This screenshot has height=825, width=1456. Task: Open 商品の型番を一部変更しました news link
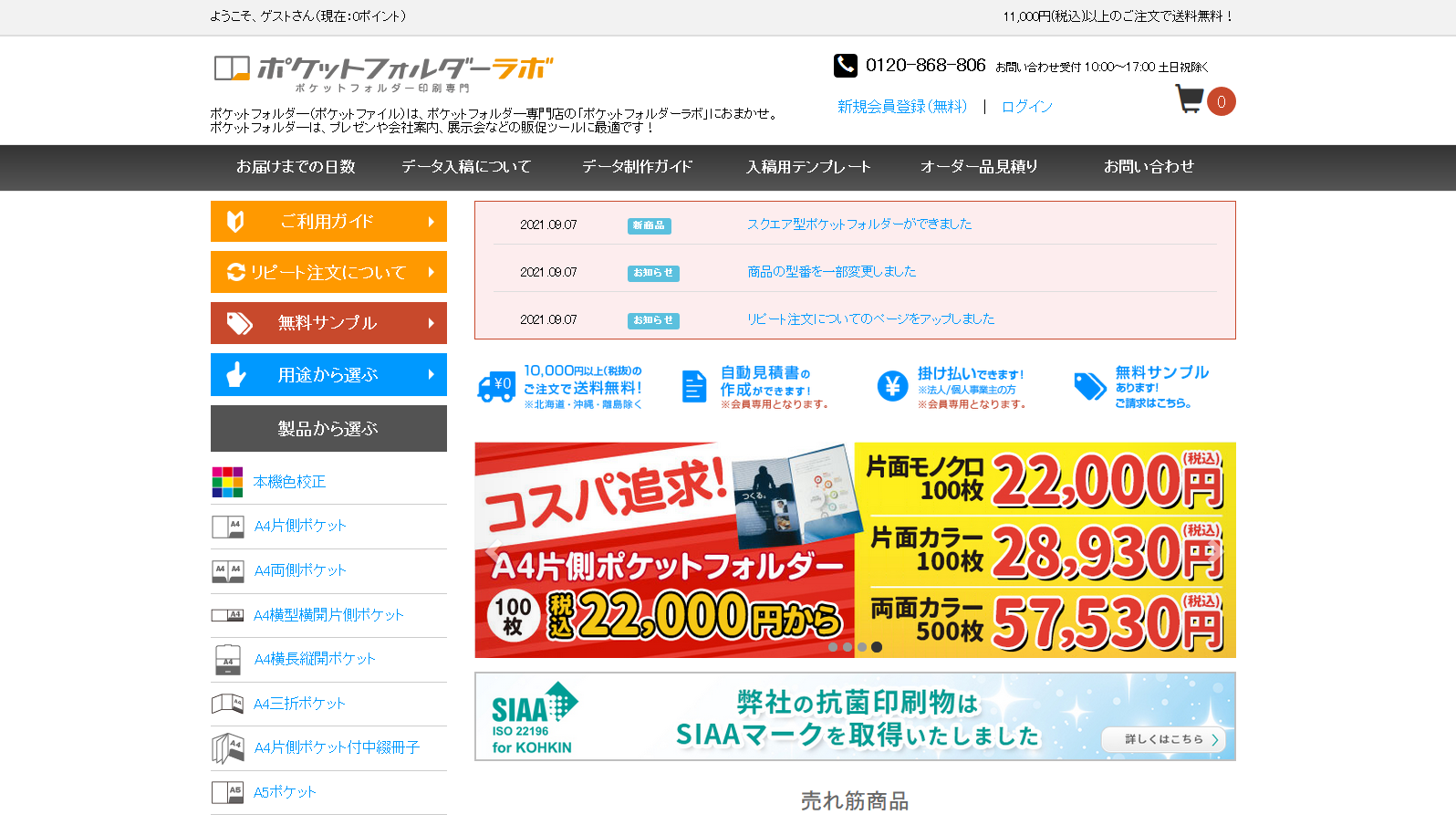pos(832,272)
